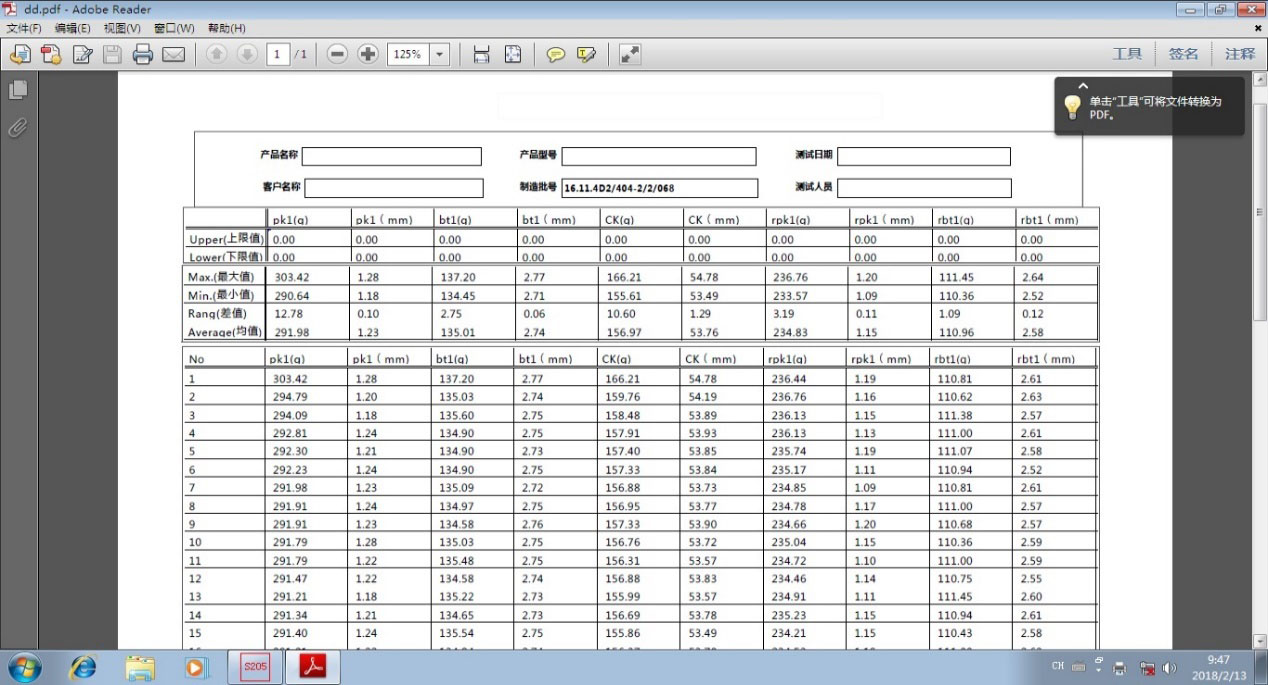Click the Max. rbt1(g) value 111.45
This screenshot has height=685, width=1268.
tap(957, 277)
